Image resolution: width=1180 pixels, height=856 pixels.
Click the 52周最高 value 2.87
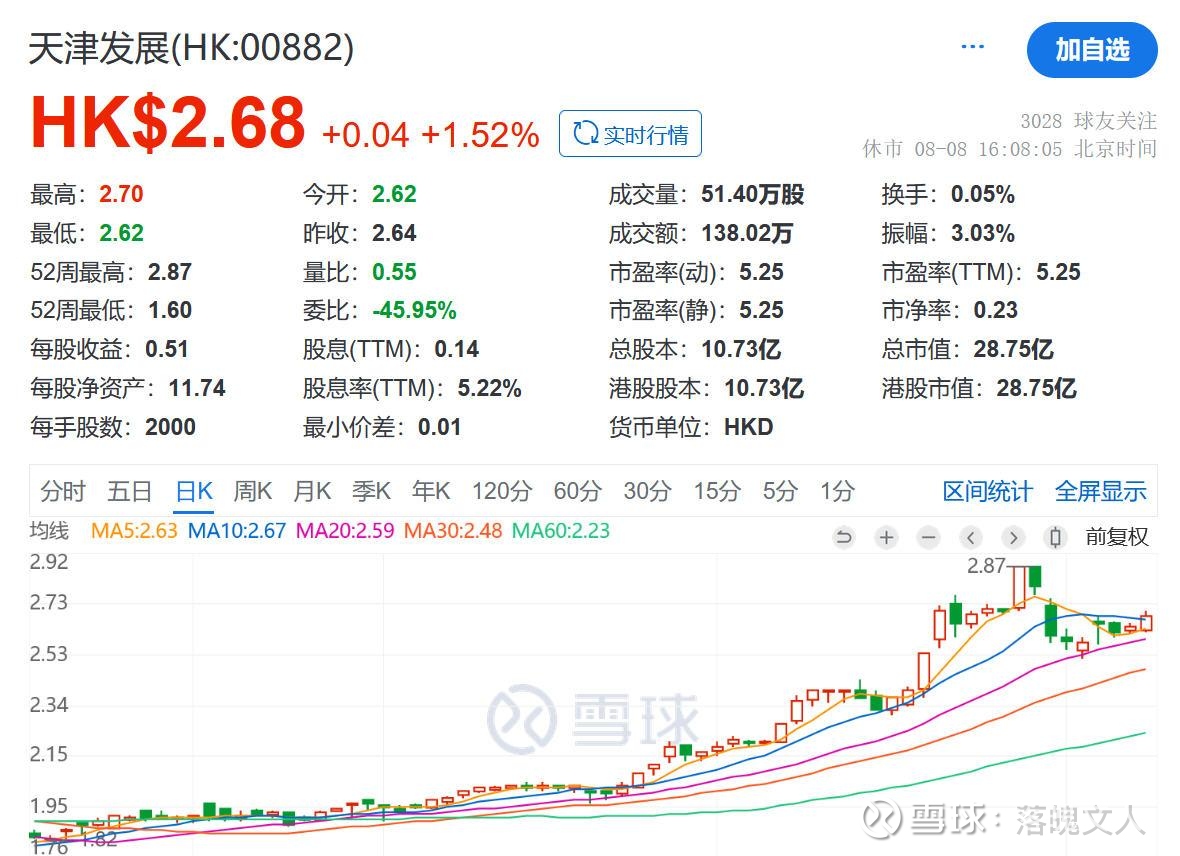coord(169,272)
